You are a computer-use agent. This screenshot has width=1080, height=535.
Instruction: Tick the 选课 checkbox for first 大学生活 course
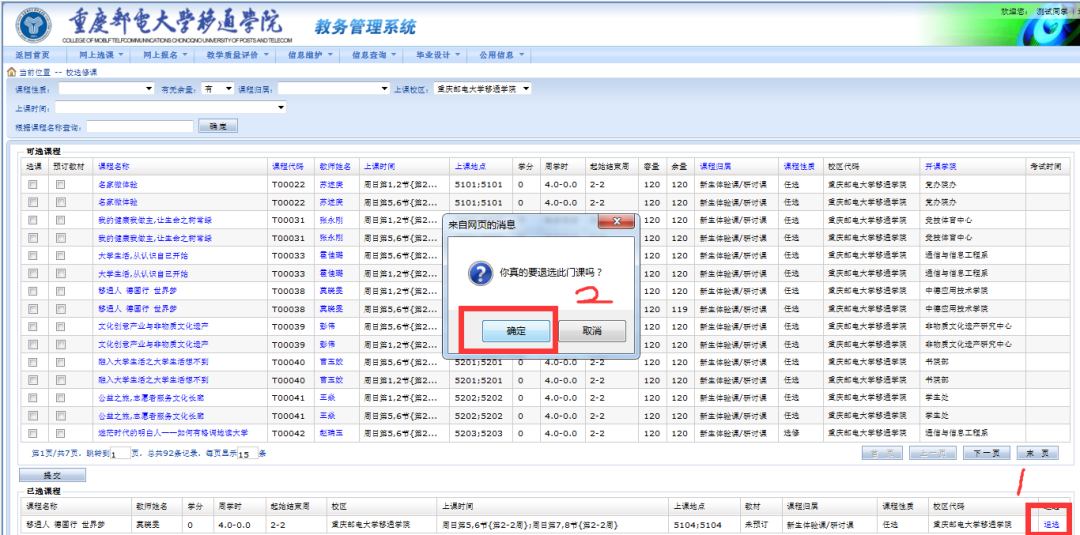coord(33,256)
